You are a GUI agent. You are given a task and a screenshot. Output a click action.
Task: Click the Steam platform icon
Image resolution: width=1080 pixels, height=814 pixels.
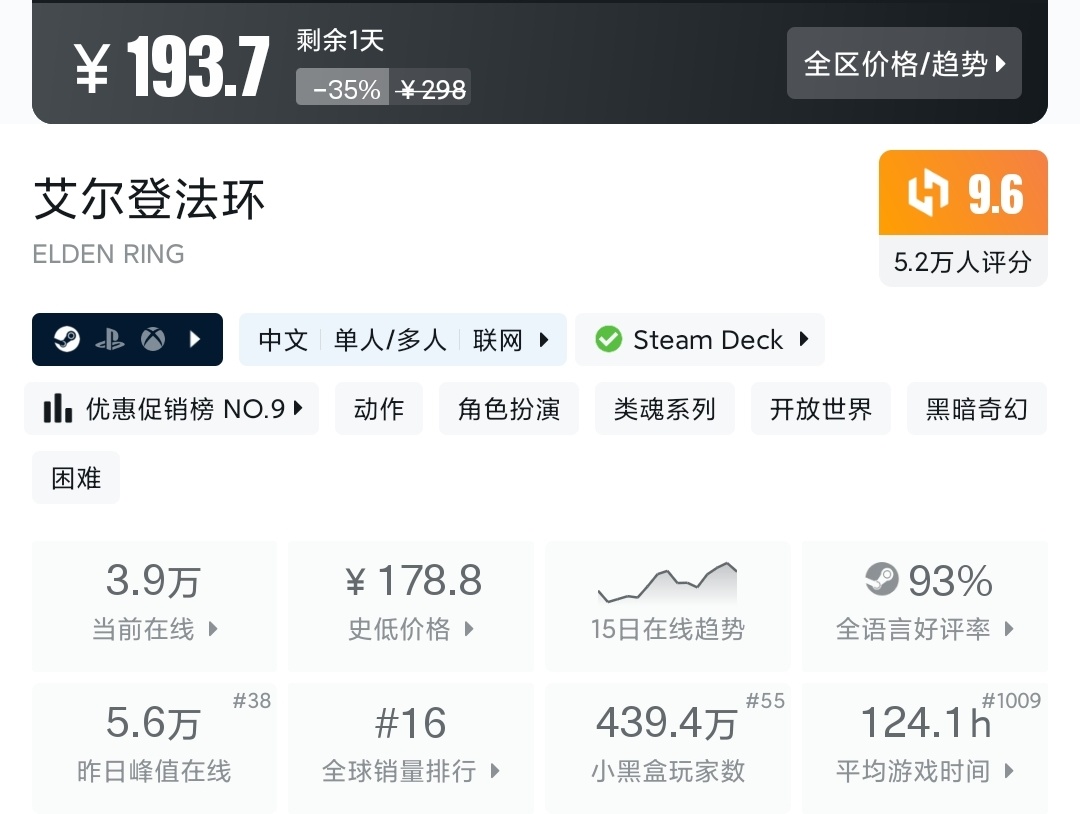coord(67,340)
